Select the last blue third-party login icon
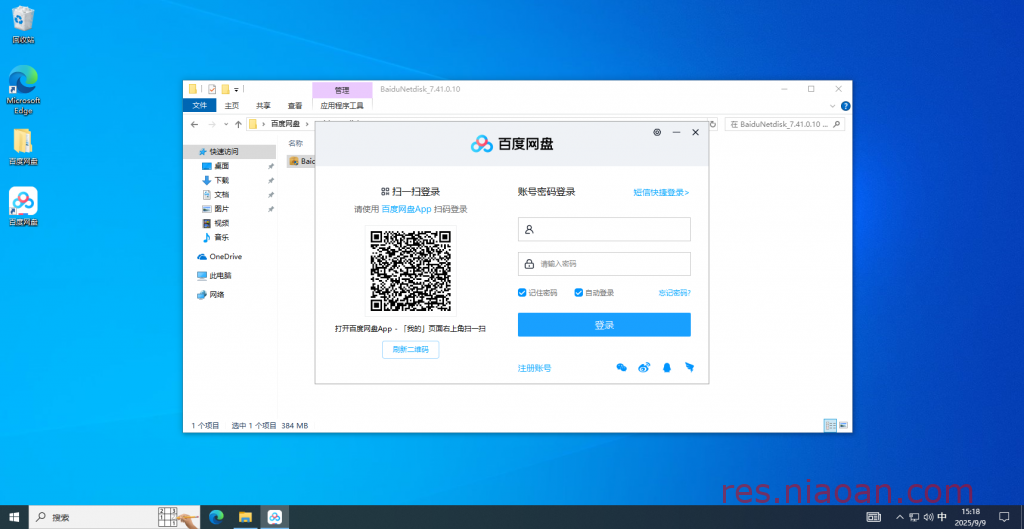The image size is (1024, 529). pos(689,368)
